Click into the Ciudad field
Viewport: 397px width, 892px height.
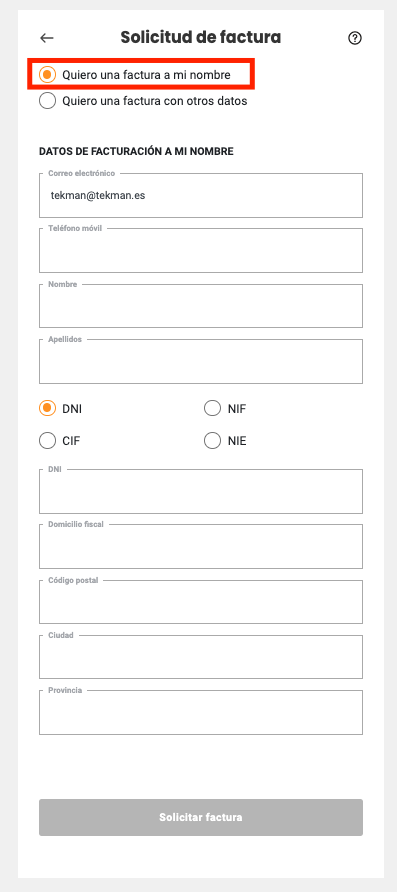[201, 657]
